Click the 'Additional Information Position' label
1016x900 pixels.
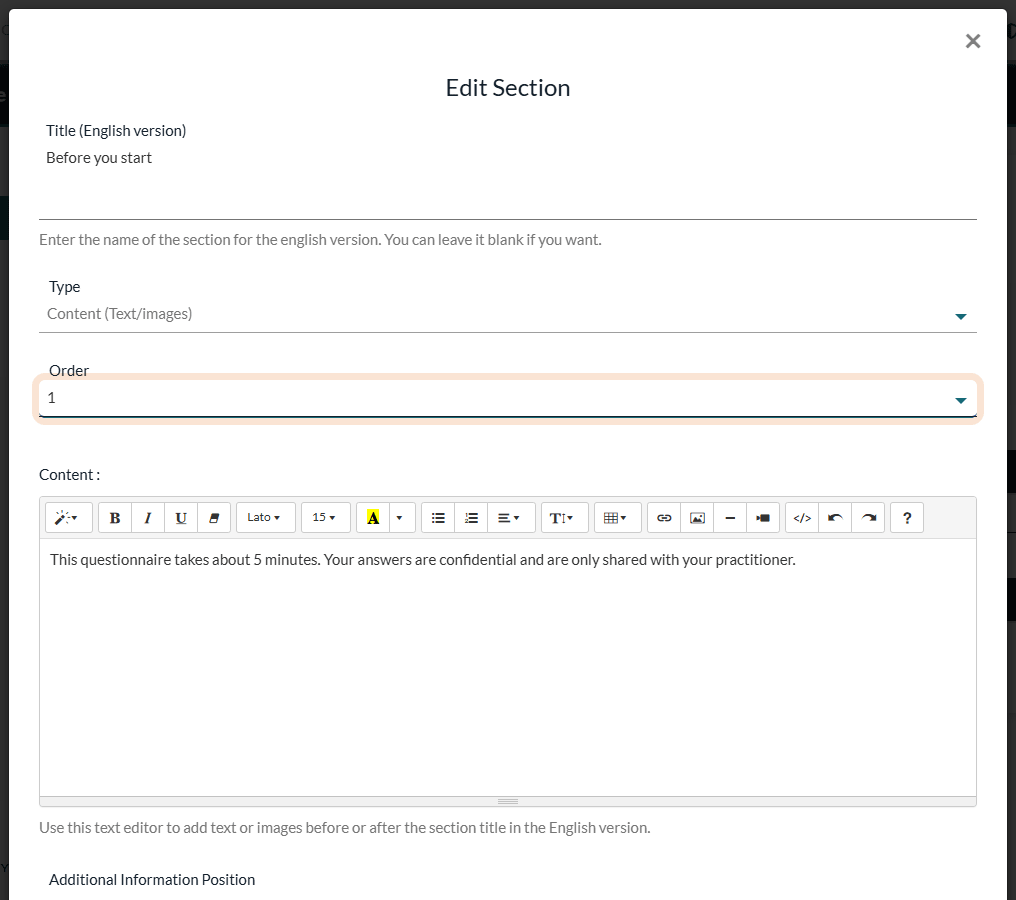point(152,880)
